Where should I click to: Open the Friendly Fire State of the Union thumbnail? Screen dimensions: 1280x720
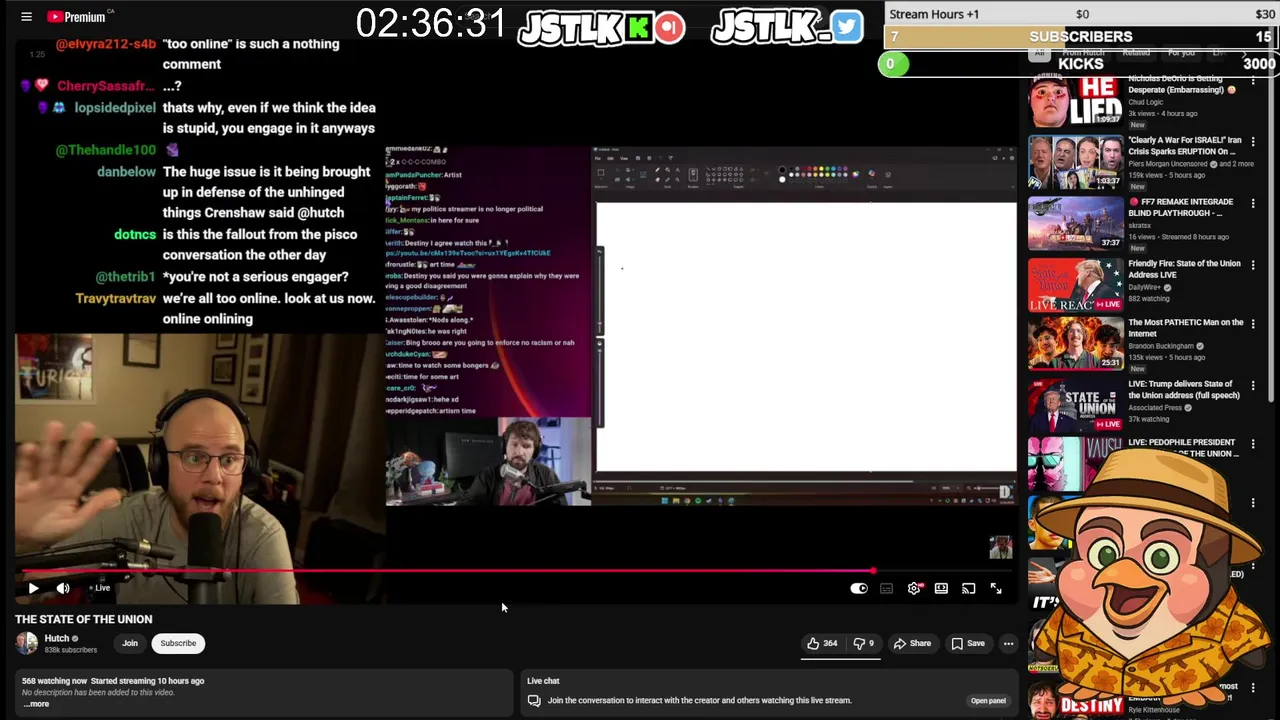pos(1076,285)
